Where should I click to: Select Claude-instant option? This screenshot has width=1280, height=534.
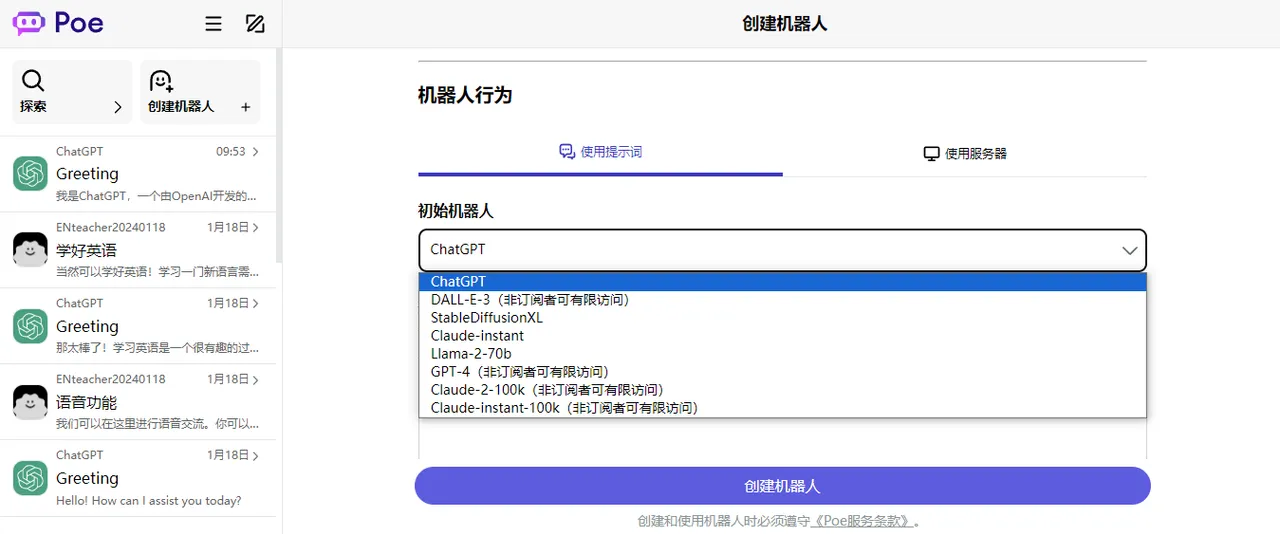tap(782, 336)
